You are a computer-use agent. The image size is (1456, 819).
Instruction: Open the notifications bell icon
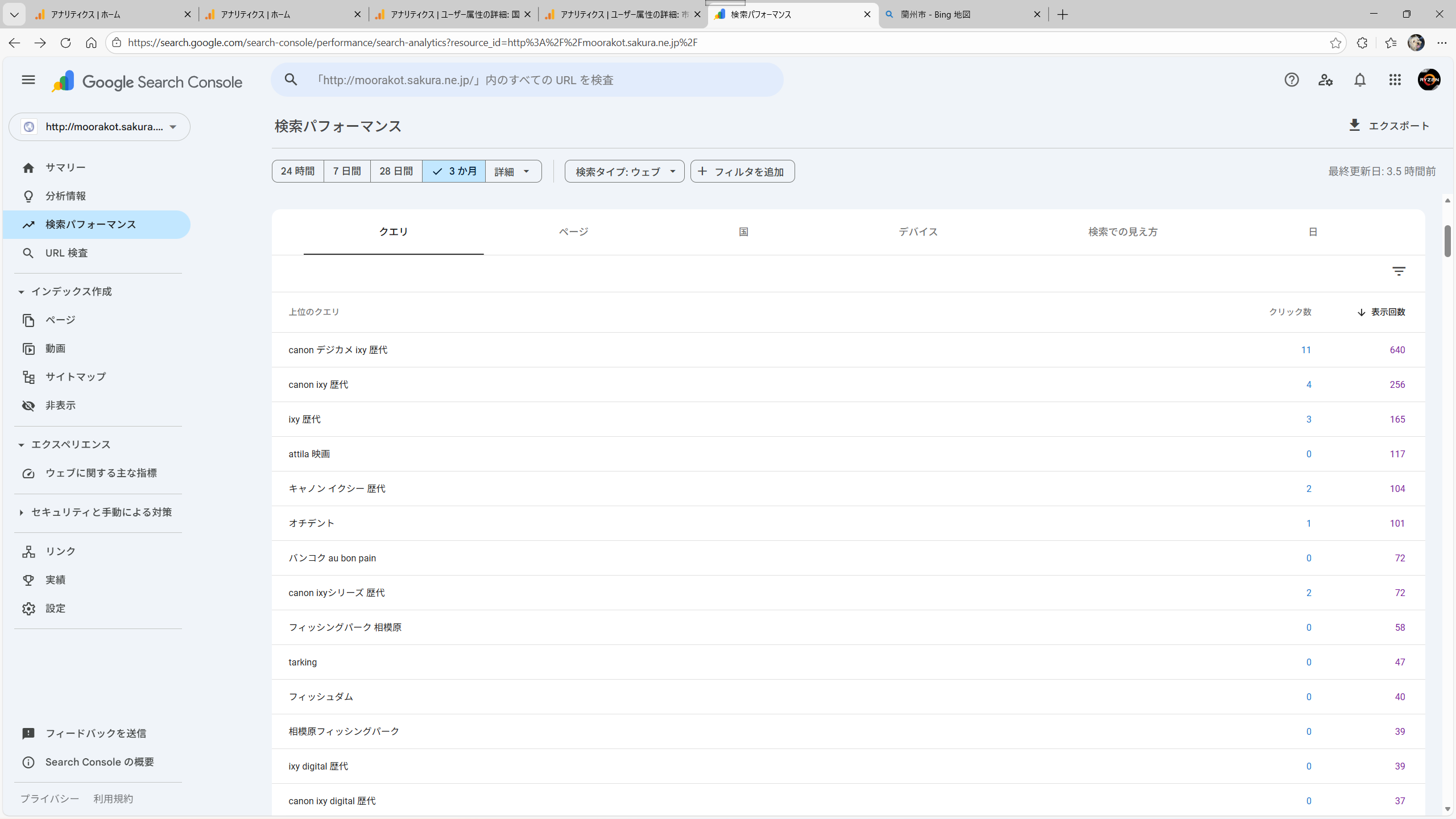(1360, 80)
